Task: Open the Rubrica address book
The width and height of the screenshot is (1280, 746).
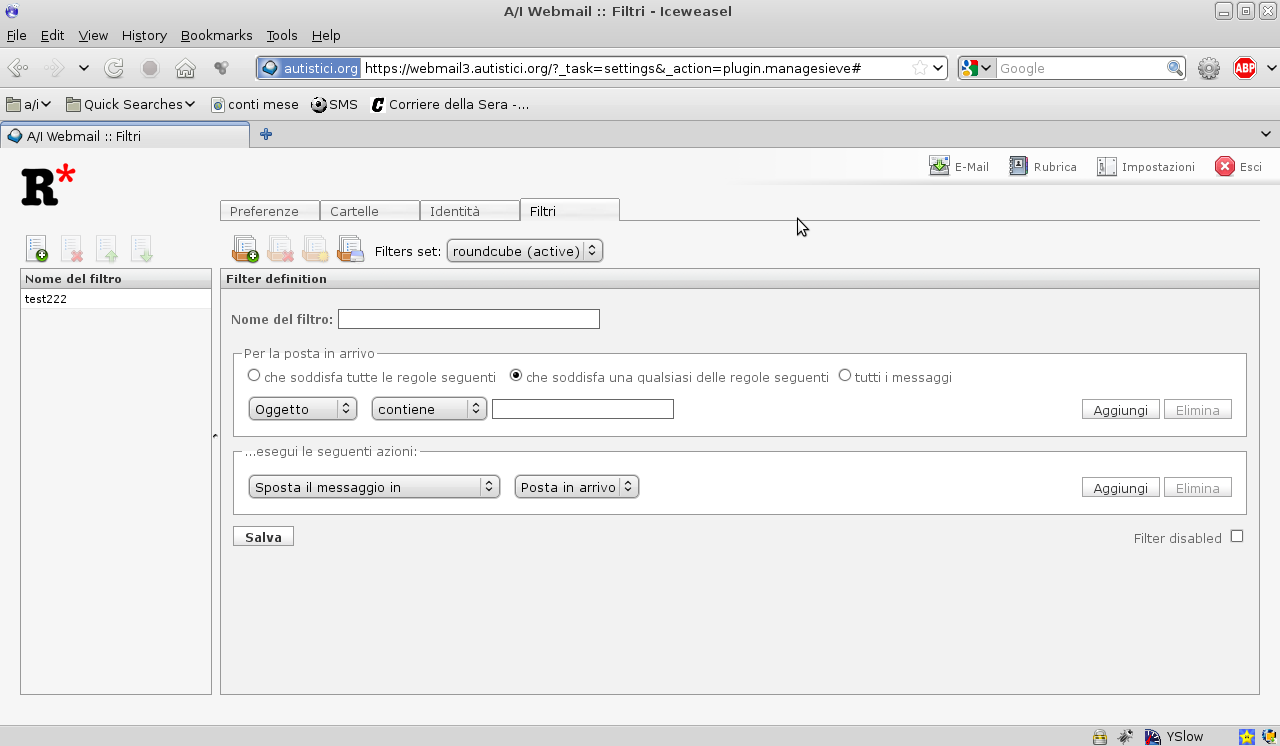Action: [x=1043, y=167]
